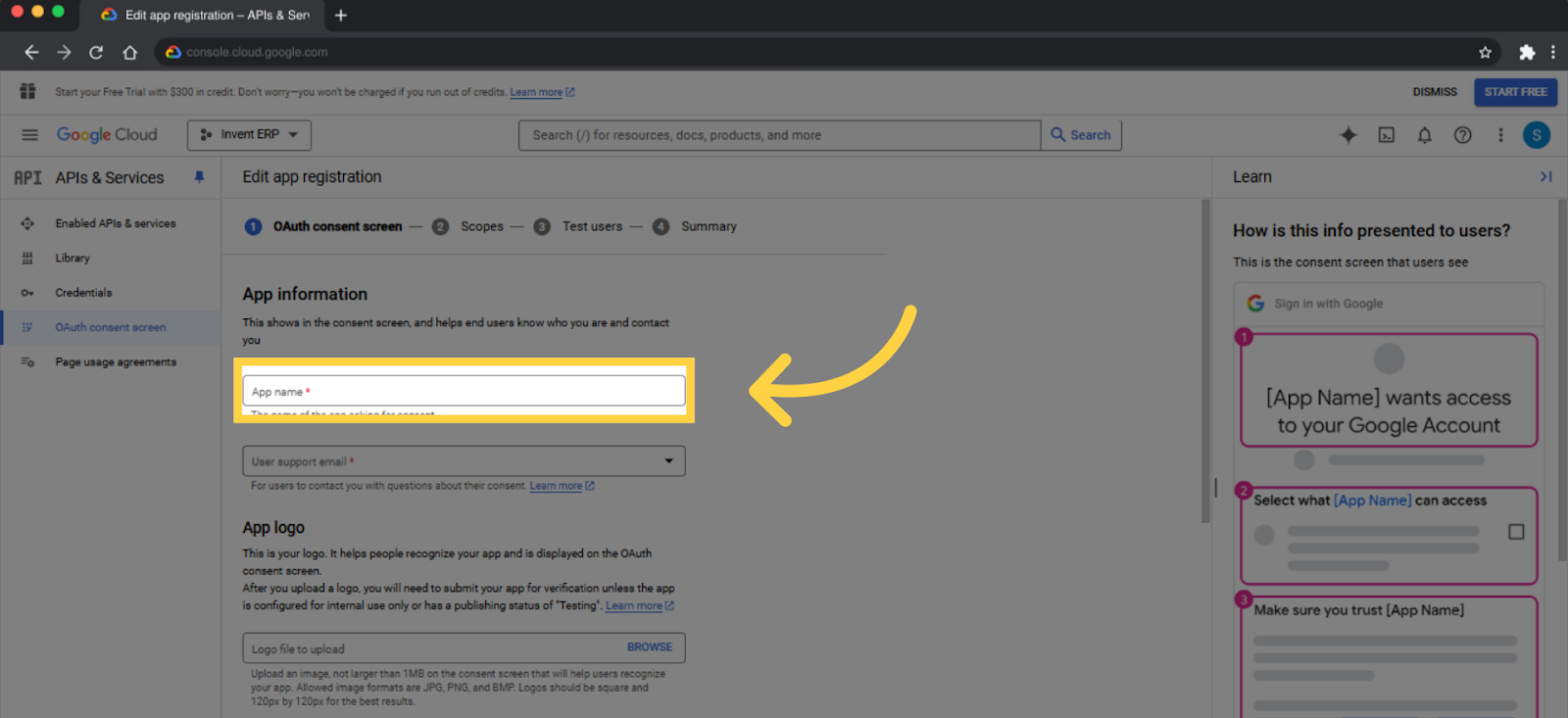Collapse the Learn panel
The width and height of the screenshot is (1568, 718).
pyautogui.click(x=1545, y=176)
